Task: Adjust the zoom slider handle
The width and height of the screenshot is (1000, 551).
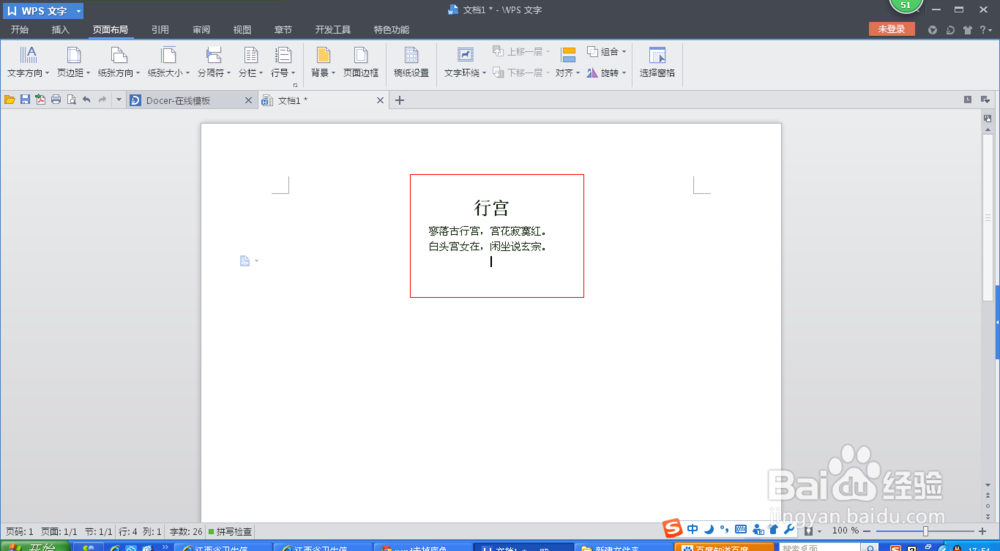Action: tap(925, 531)
